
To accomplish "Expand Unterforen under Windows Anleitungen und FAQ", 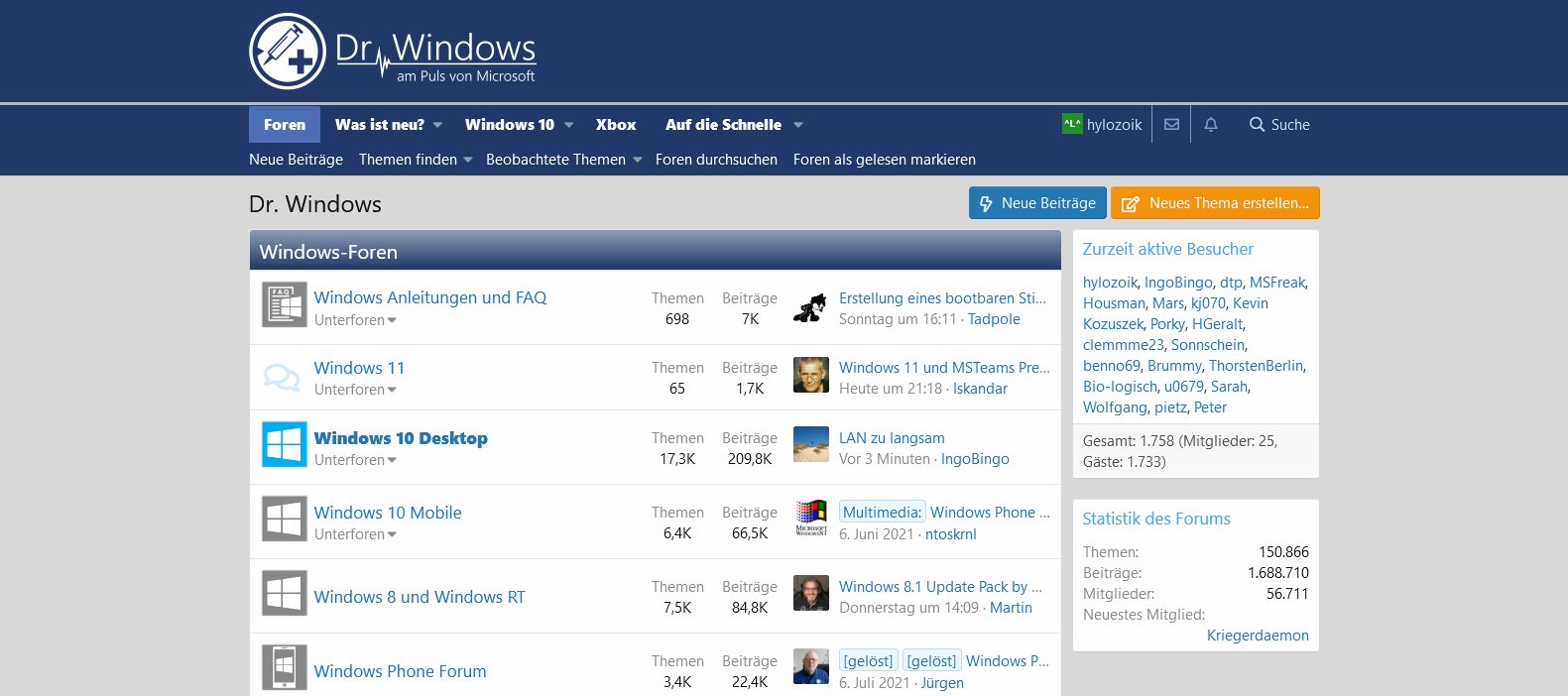I will (x=355, y=320).
